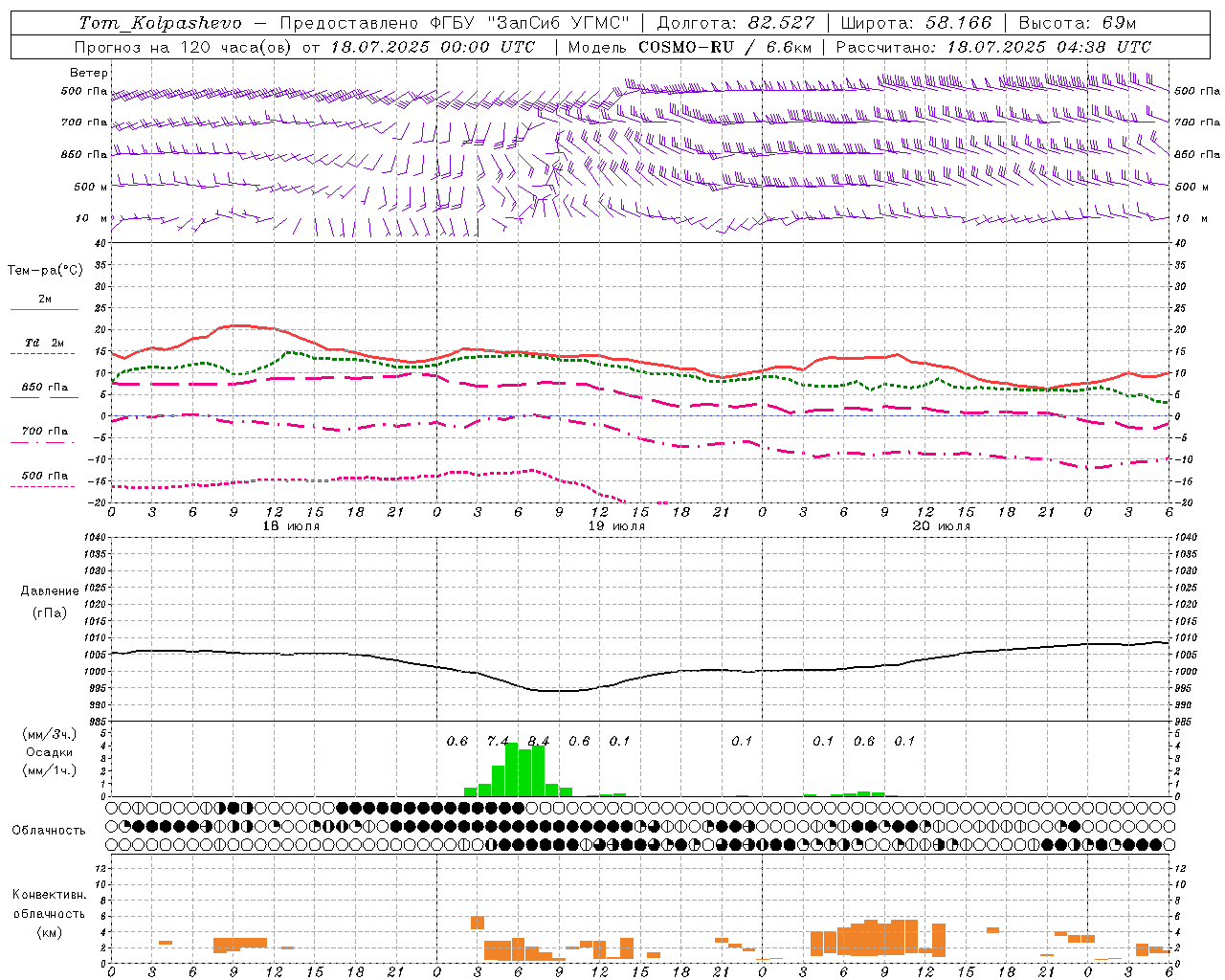Viewport: 1225px width, 980px height.
Task: Click the dashed line sample under 'Td 2м'
Action: 44,354
